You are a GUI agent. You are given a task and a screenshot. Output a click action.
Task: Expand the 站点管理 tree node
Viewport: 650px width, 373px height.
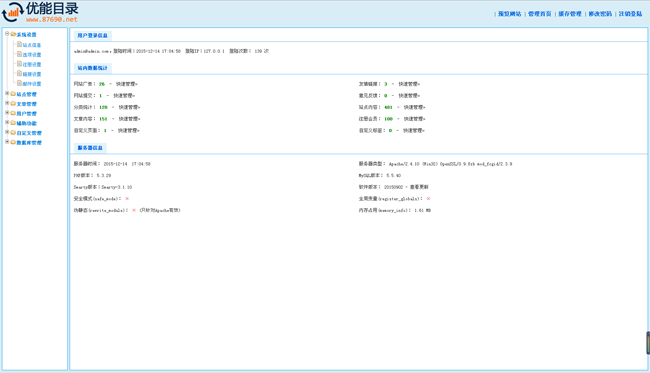[7, 94]
